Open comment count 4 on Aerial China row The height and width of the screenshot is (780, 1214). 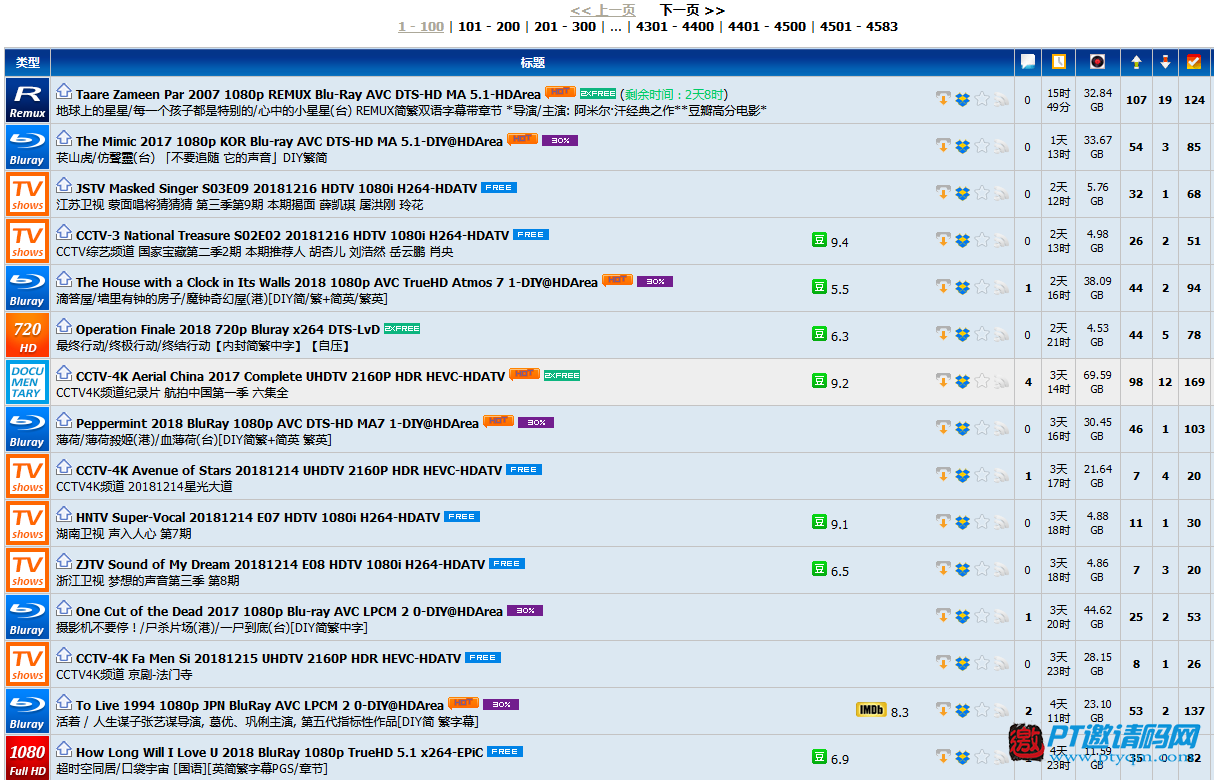[x=1028, y=382]
